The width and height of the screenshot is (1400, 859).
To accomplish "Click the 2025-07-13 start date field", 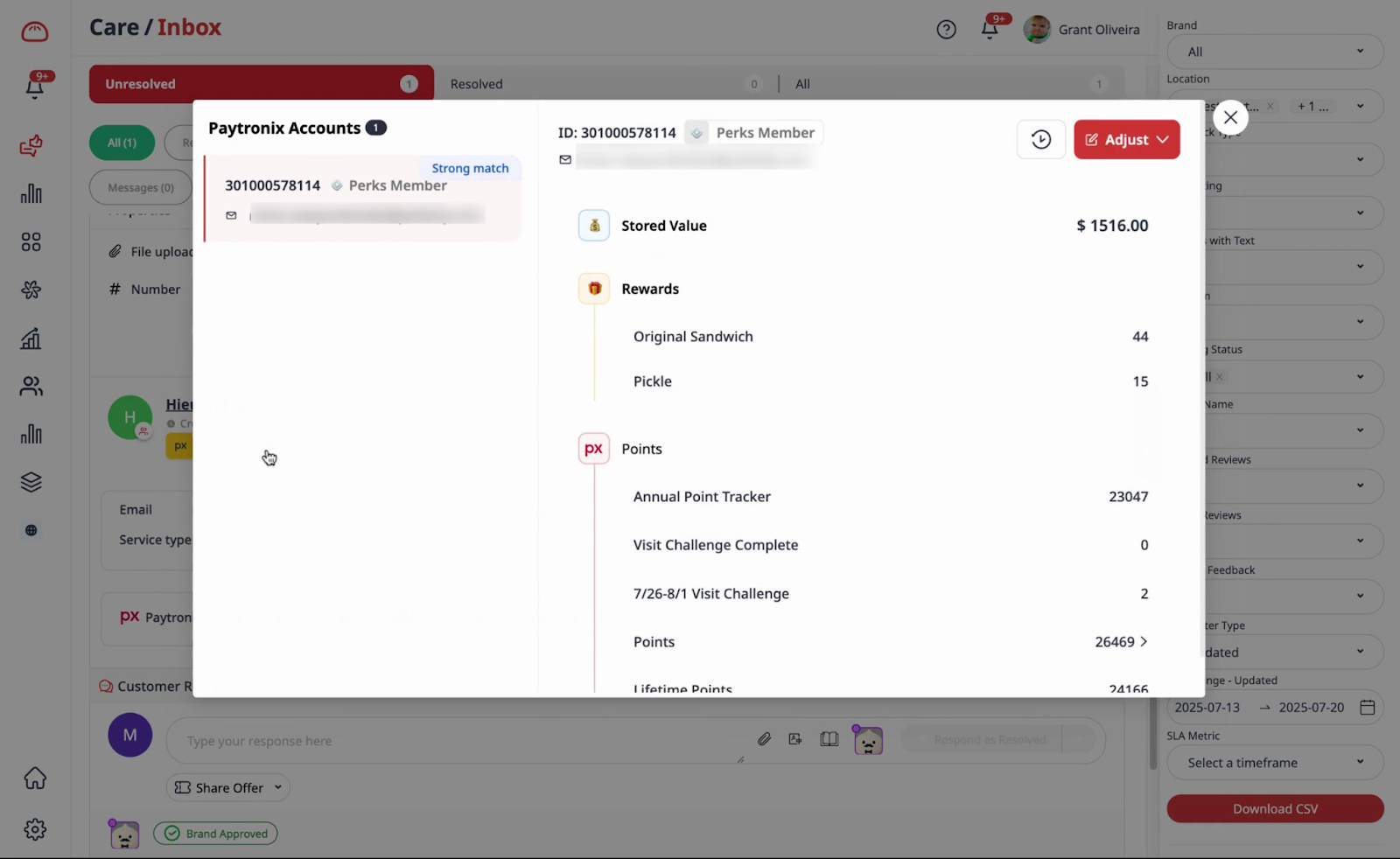I will tap(1207, 708).
